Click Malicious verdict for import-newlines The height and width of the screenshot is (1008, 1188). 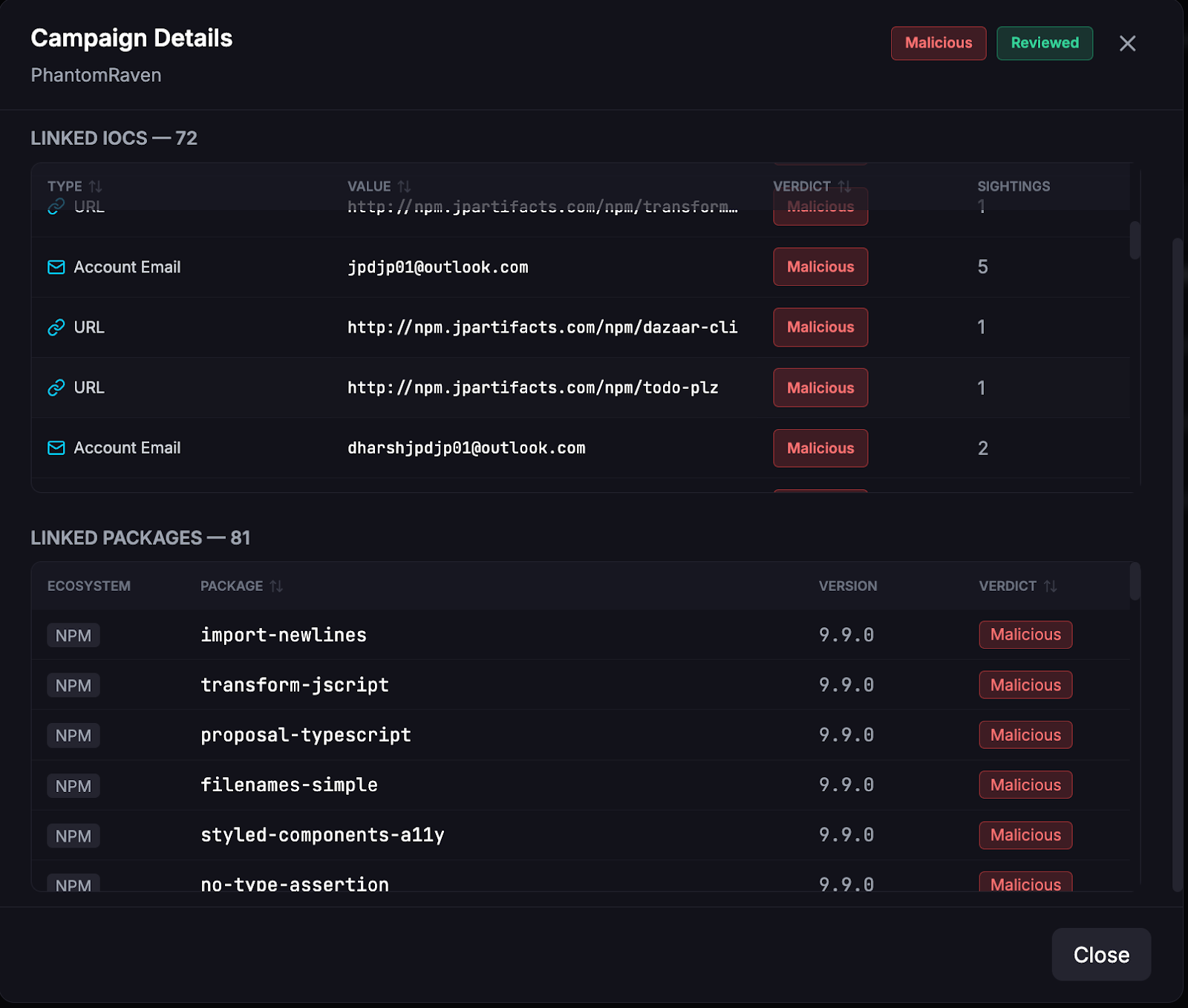[1025, 635]
